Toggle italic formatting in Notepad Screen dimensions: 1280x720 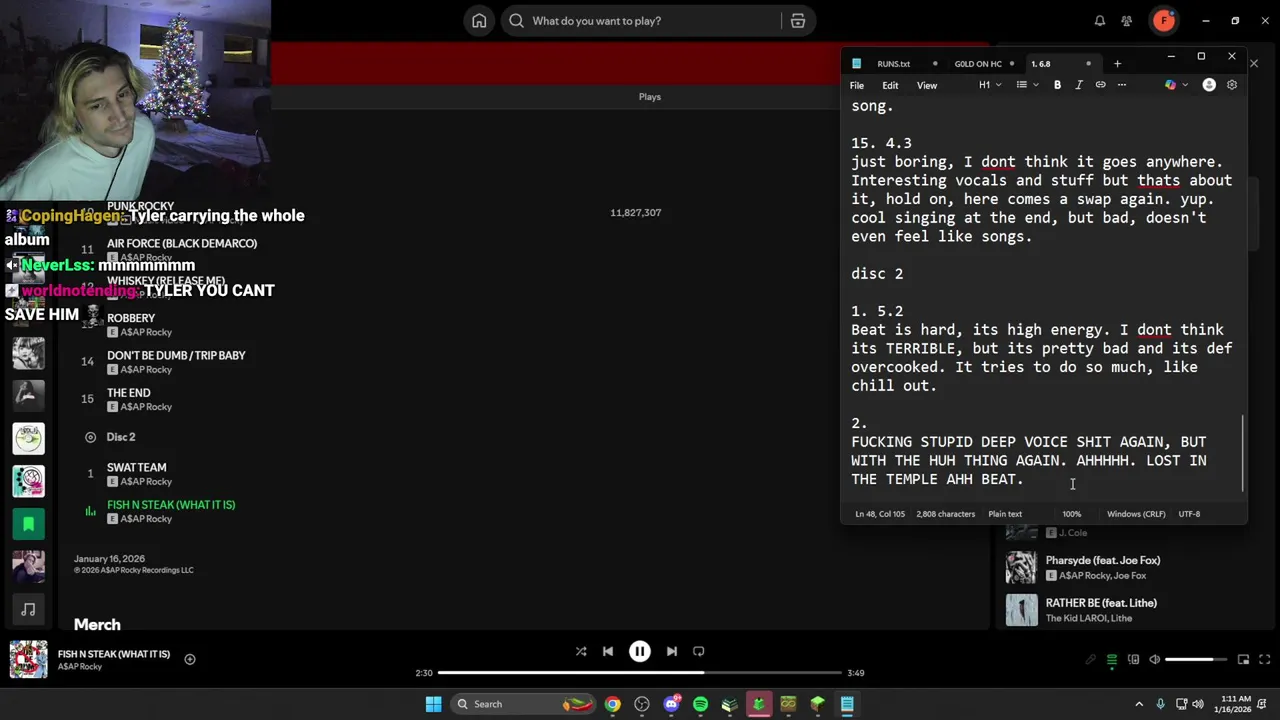(1079, 85)
